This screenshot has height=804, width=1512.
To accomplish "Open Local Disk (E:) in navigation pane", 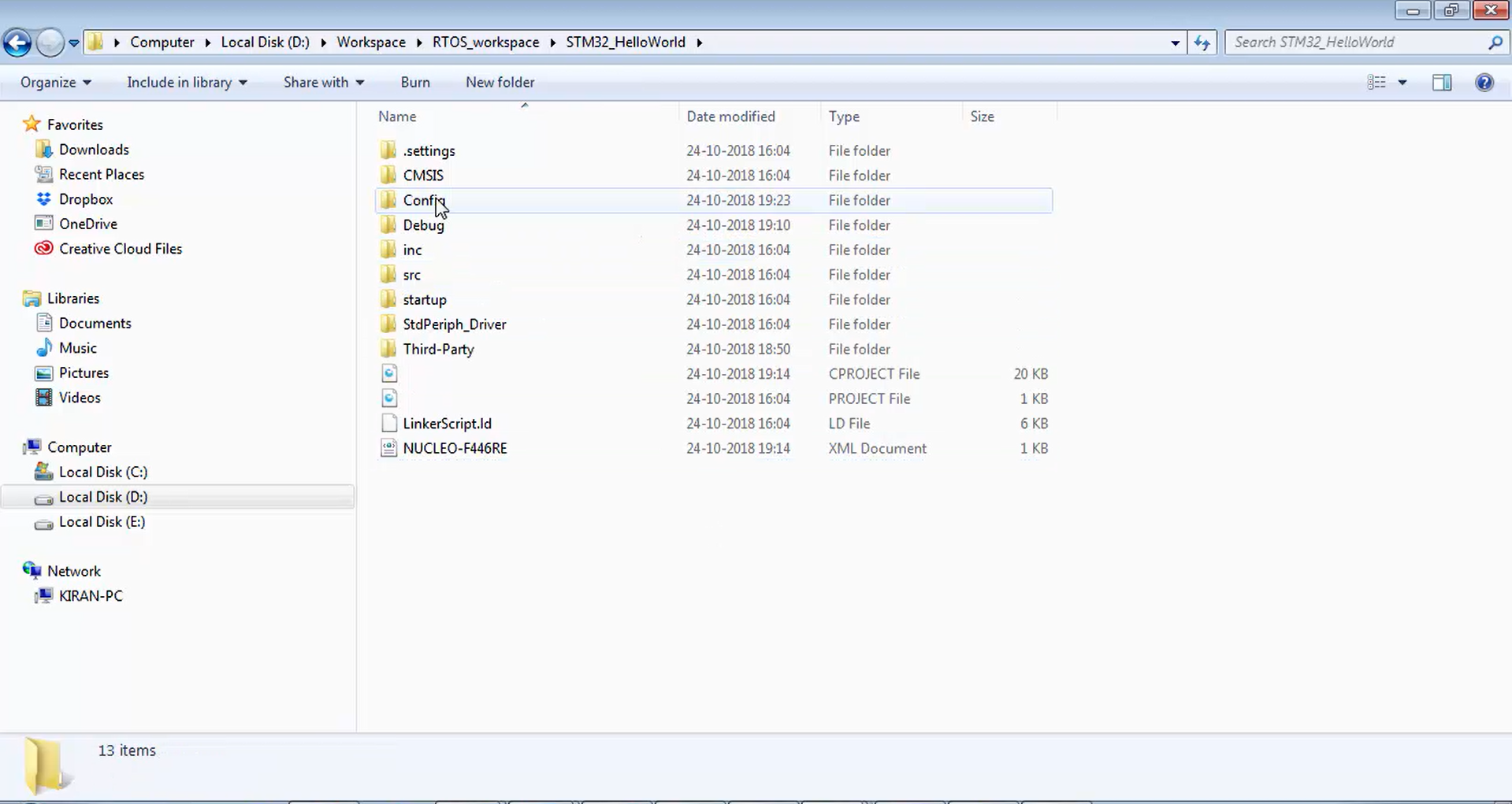I will pyautogui.click(x=102, y=522).
